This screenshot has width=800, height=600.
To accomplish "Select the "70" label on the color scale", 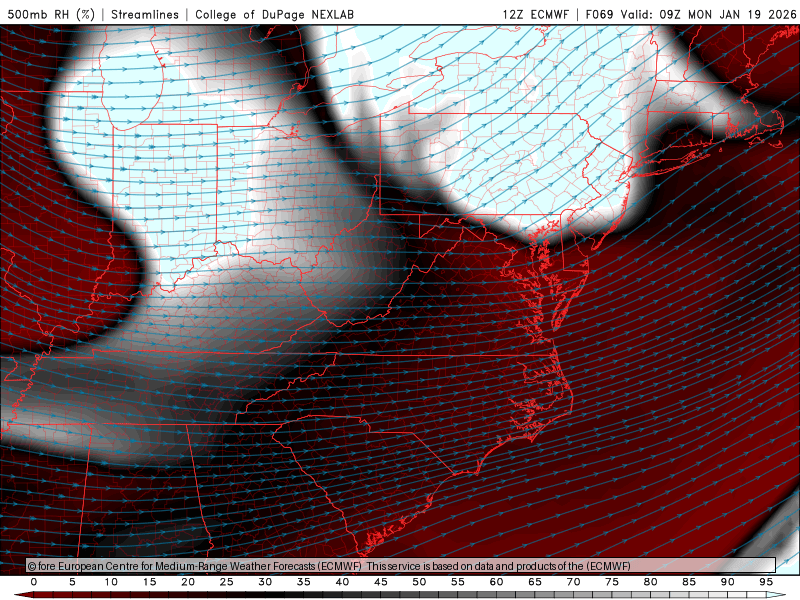I will (x=573, y=582).
